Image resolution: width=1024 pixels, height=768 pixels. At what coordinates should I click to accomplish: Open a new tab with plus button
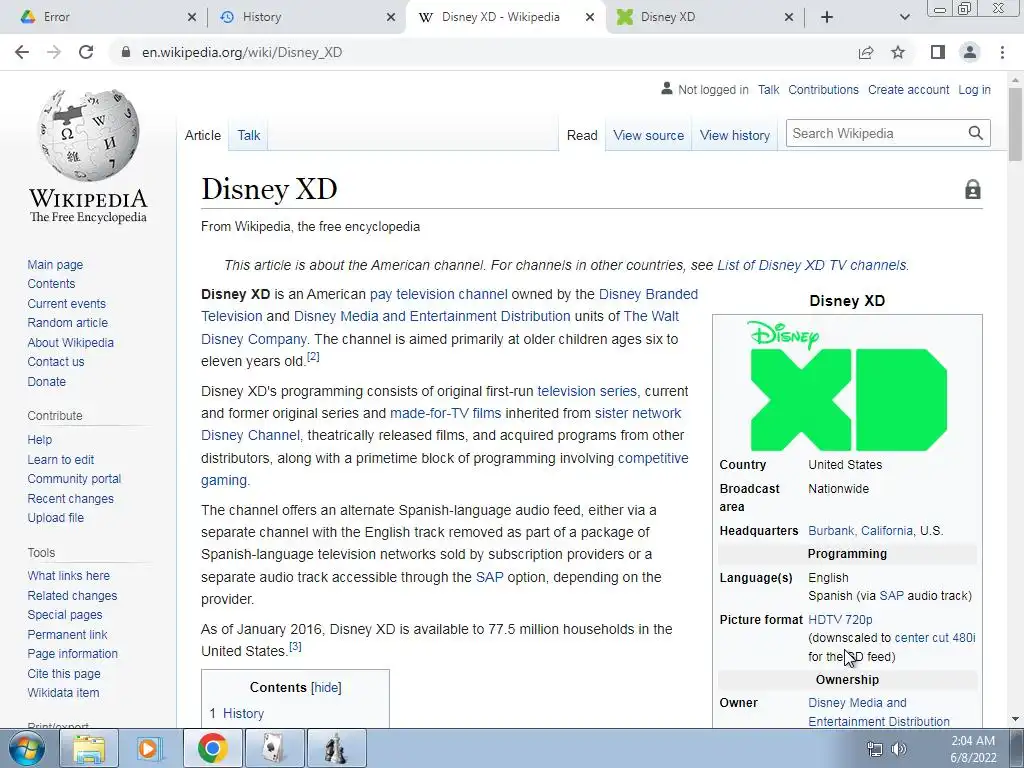827,17
